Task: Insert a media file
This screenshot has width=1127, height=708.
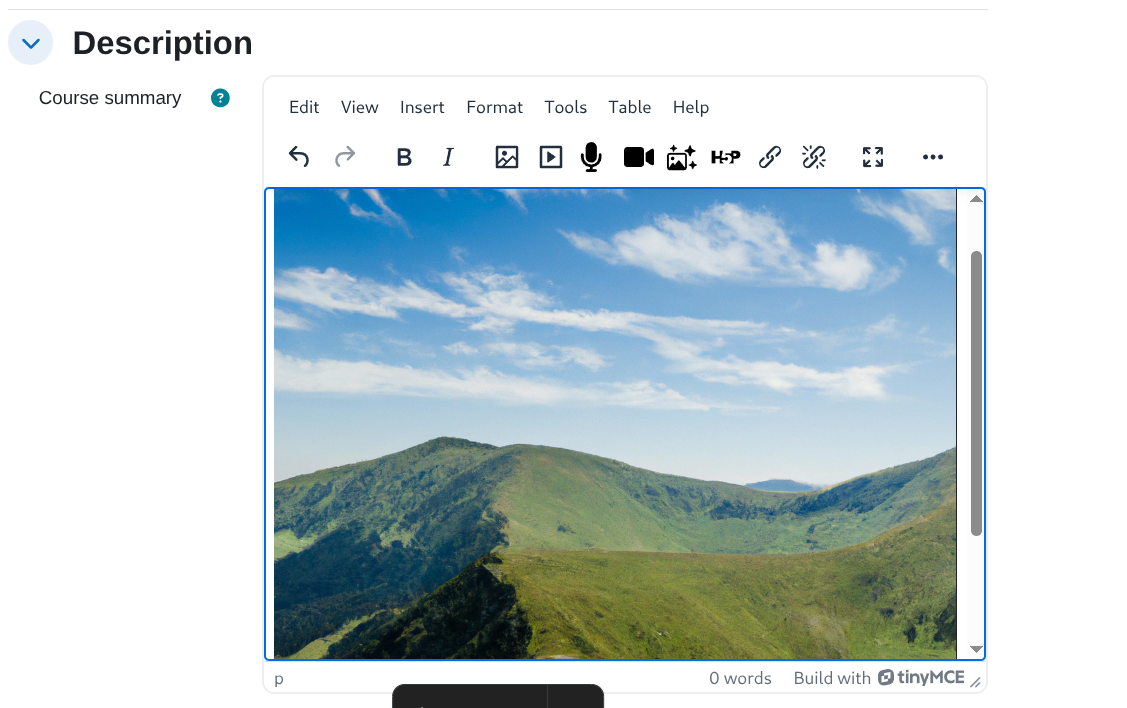Action: pos(550,157)
